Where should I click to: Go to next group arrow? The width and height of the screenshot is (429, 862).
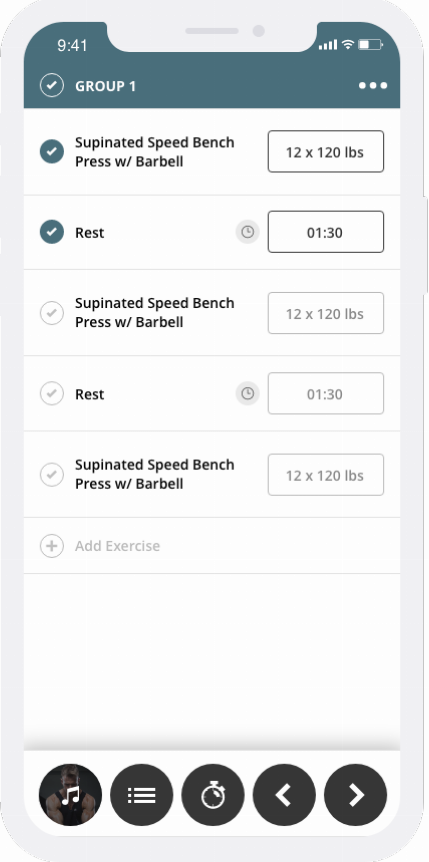355,794
